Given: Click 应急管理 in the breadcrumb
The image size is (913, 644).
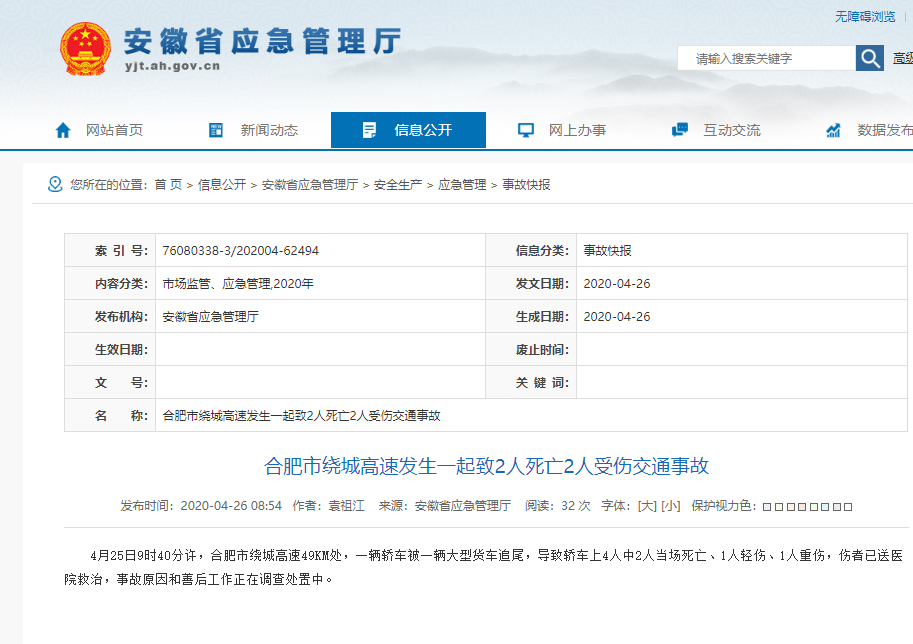Looking at the screenshot, I should 462,185.
